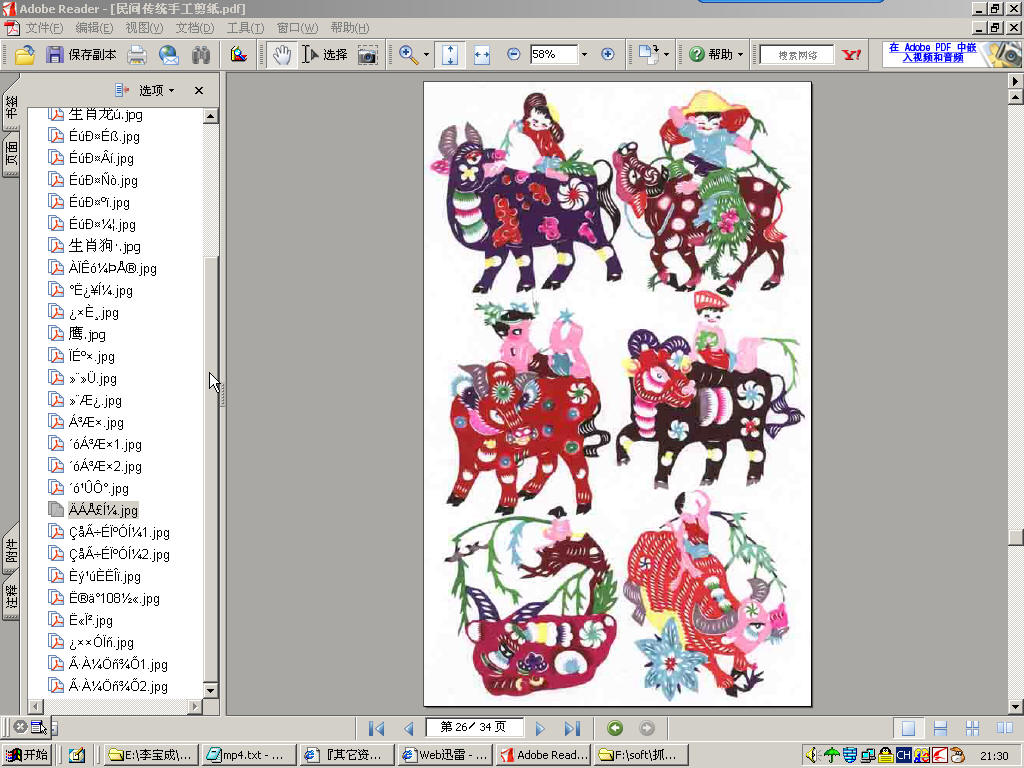Open the Attachments side tab
This screenshot has height=768, width=1024.
tap(11, 551)
